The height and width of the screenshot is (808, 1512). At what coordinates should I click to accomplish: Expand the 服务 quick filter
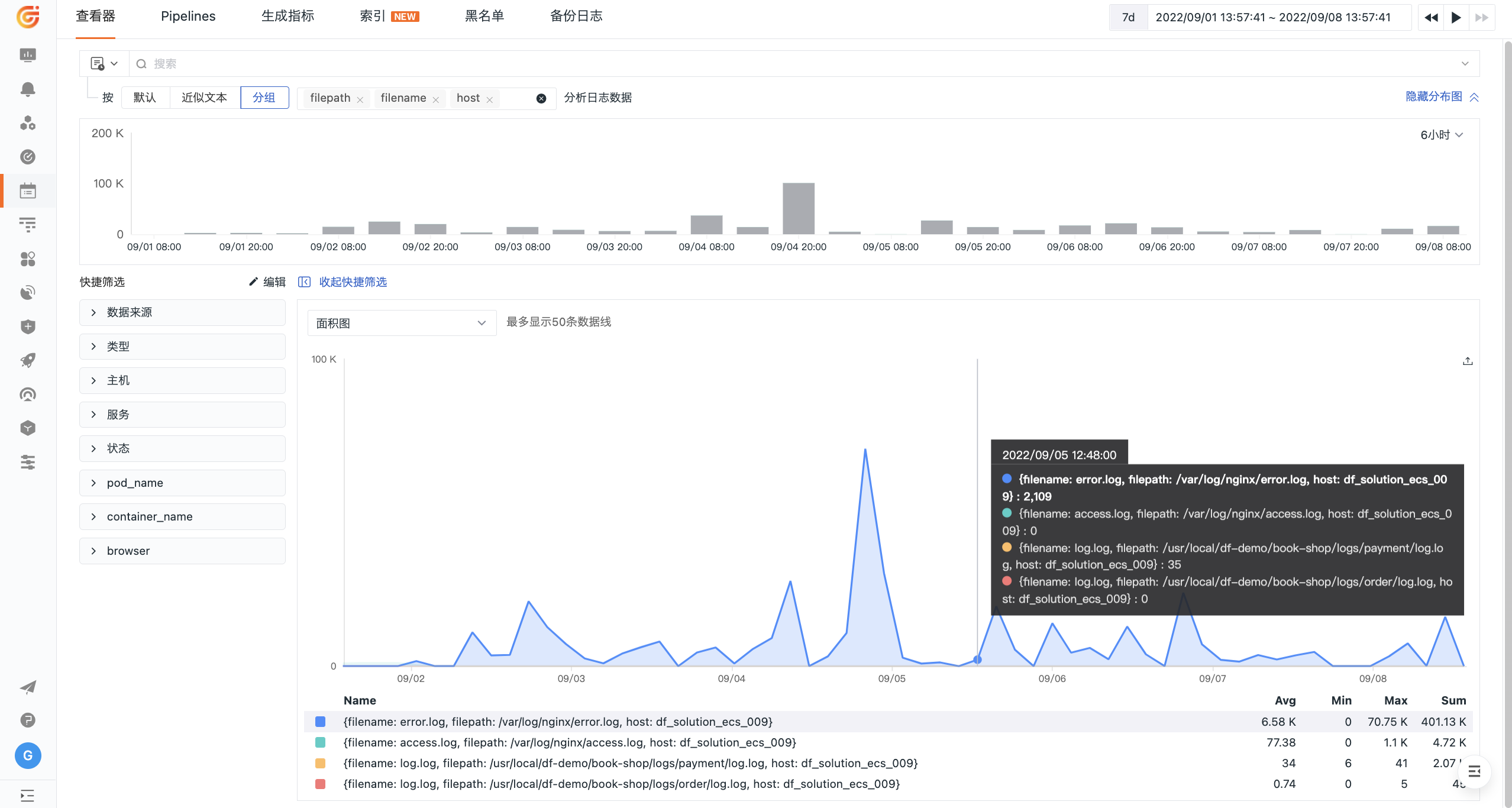pyautogui.click(x=182, y=415)
